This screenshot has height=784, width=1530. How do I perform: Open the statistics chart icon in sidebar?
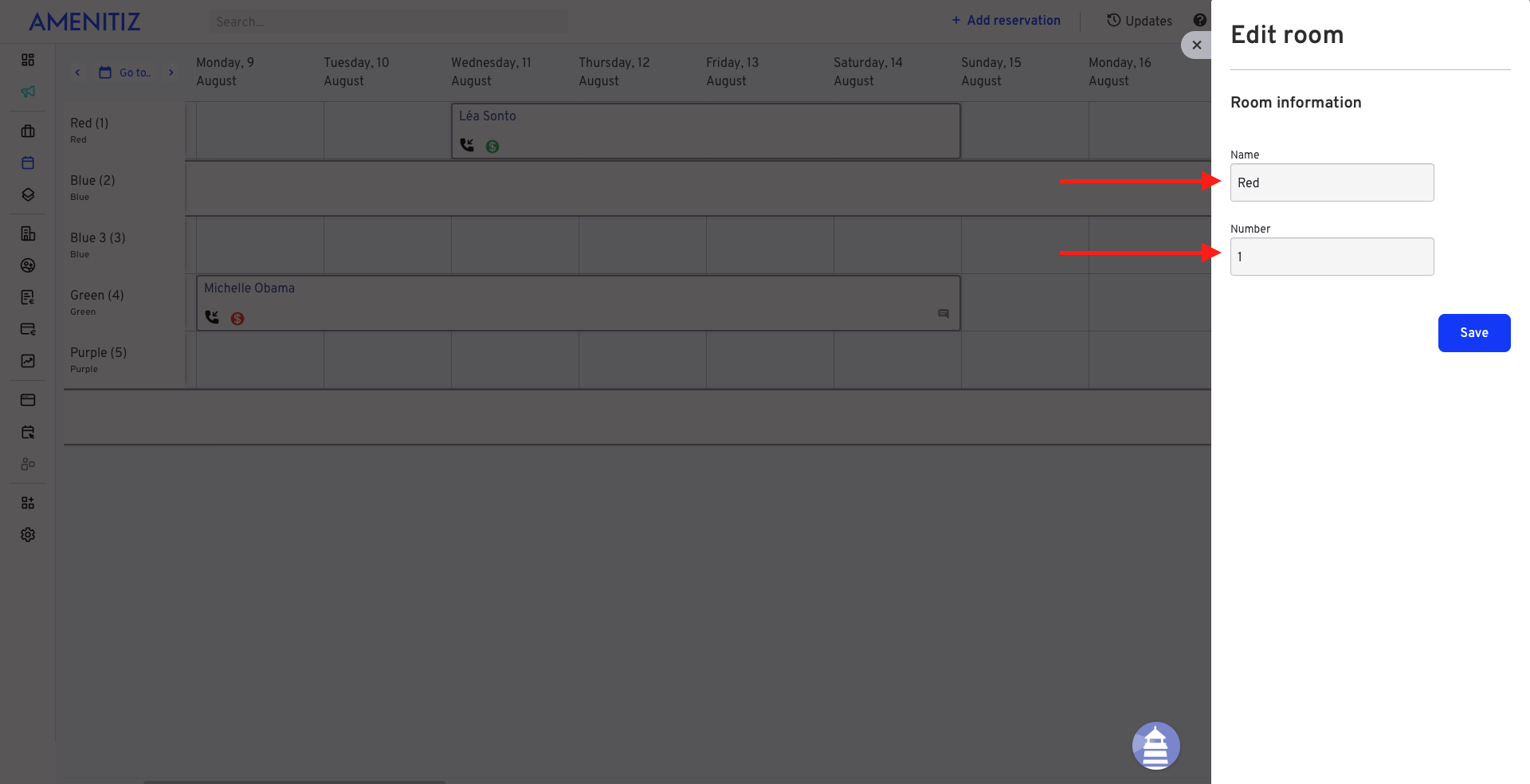click(x=28, y=361)
